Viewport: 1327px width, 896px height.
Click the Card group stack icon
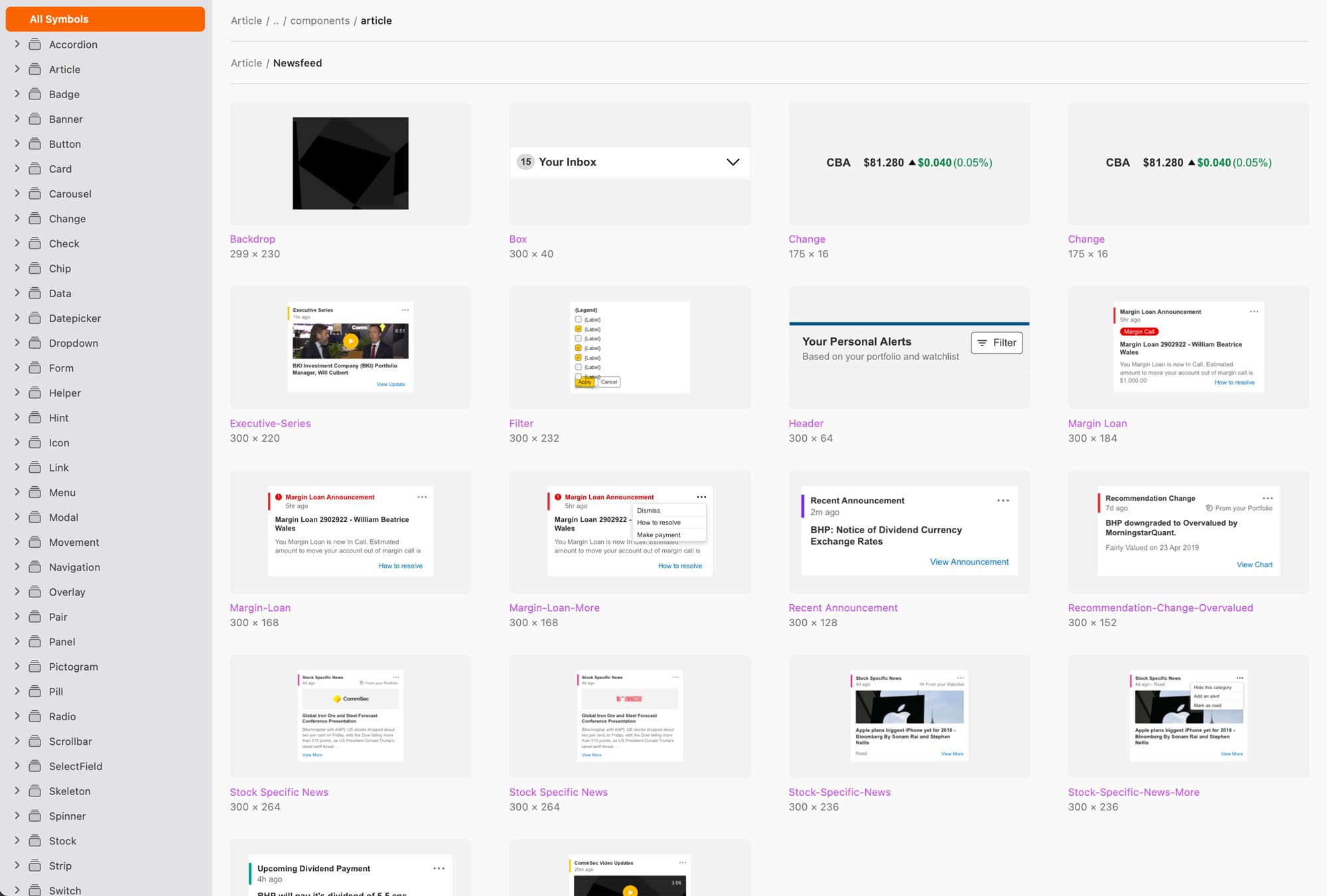[x=35, y=168]
